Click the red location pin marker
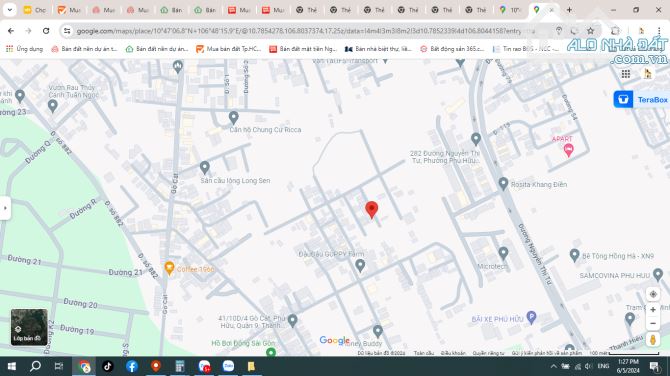 click(x=371, y=209)
